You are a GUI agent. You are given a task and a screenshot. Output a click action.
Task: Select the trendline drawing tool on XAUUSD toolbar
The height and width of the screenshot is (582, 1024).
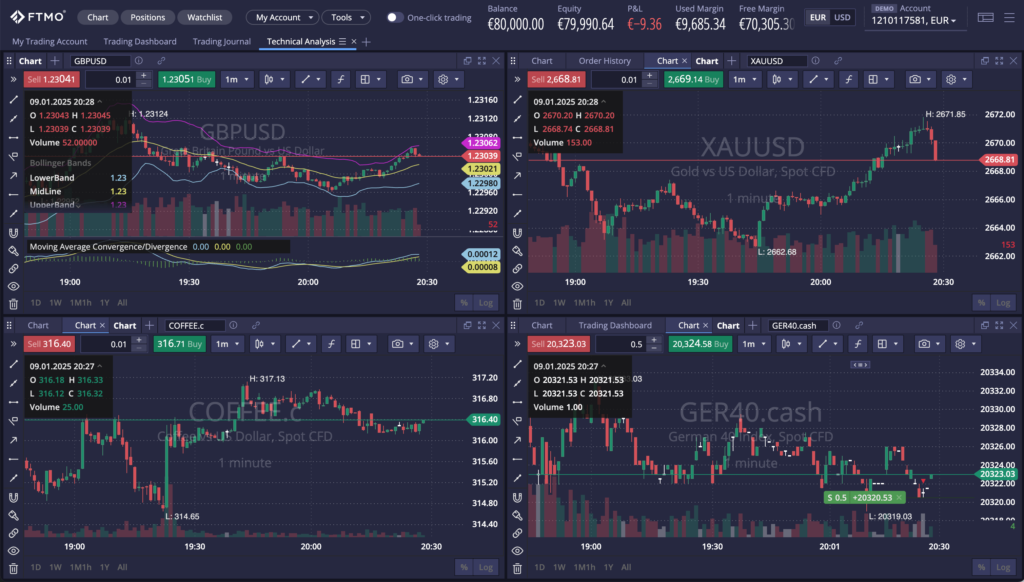(813, 79)
